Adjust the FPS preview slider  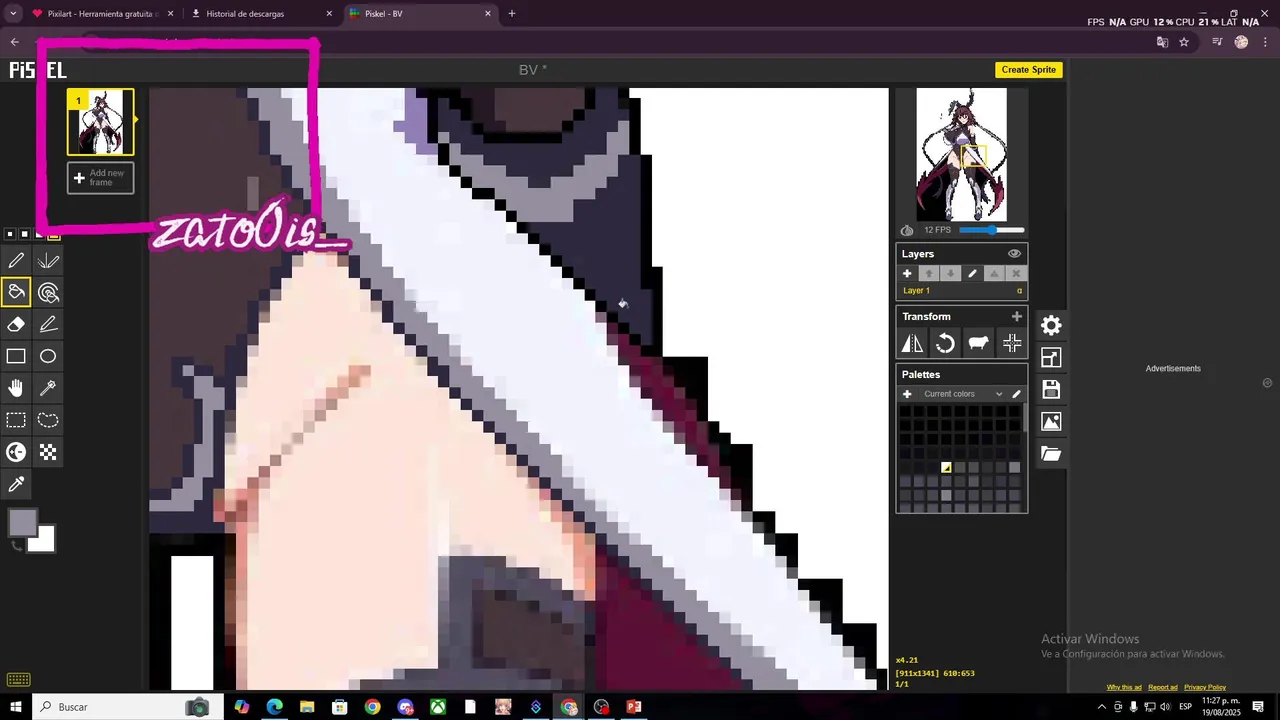[992, 230]
